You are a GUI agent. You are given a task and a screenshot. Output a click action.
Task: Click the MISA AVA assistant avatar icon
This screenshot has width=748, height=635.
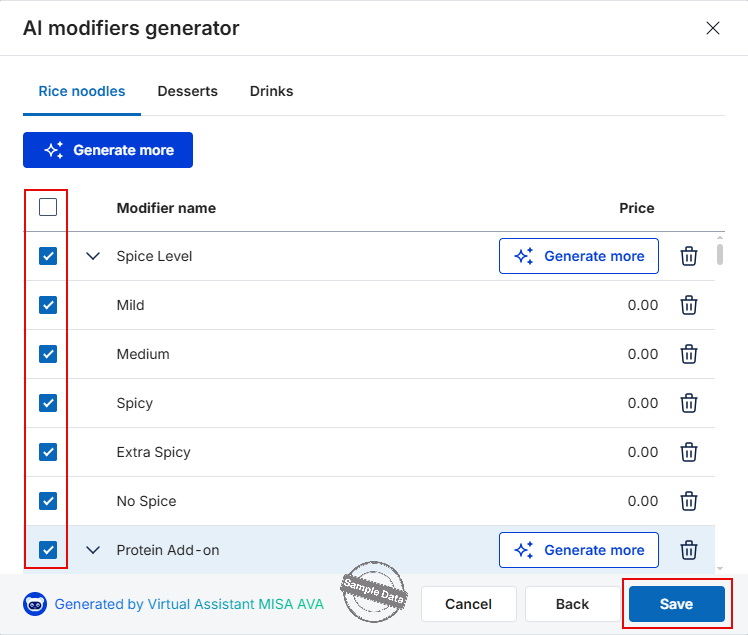35,604
